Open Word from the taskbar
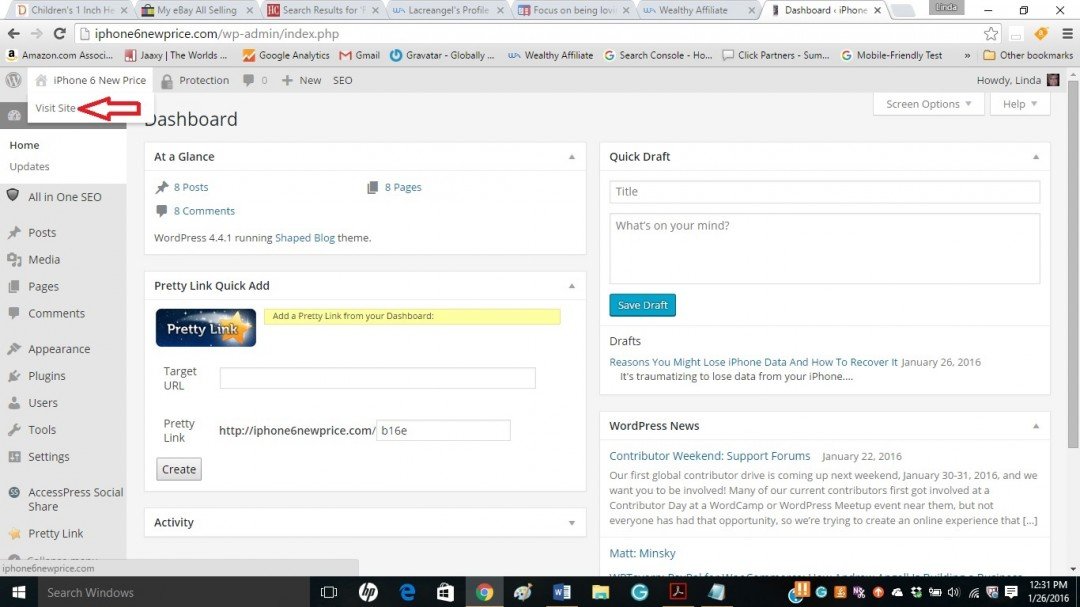Image resolution: width=1080 pixels, height=607 pixels. pyautogui.click(x=561, y=593)
